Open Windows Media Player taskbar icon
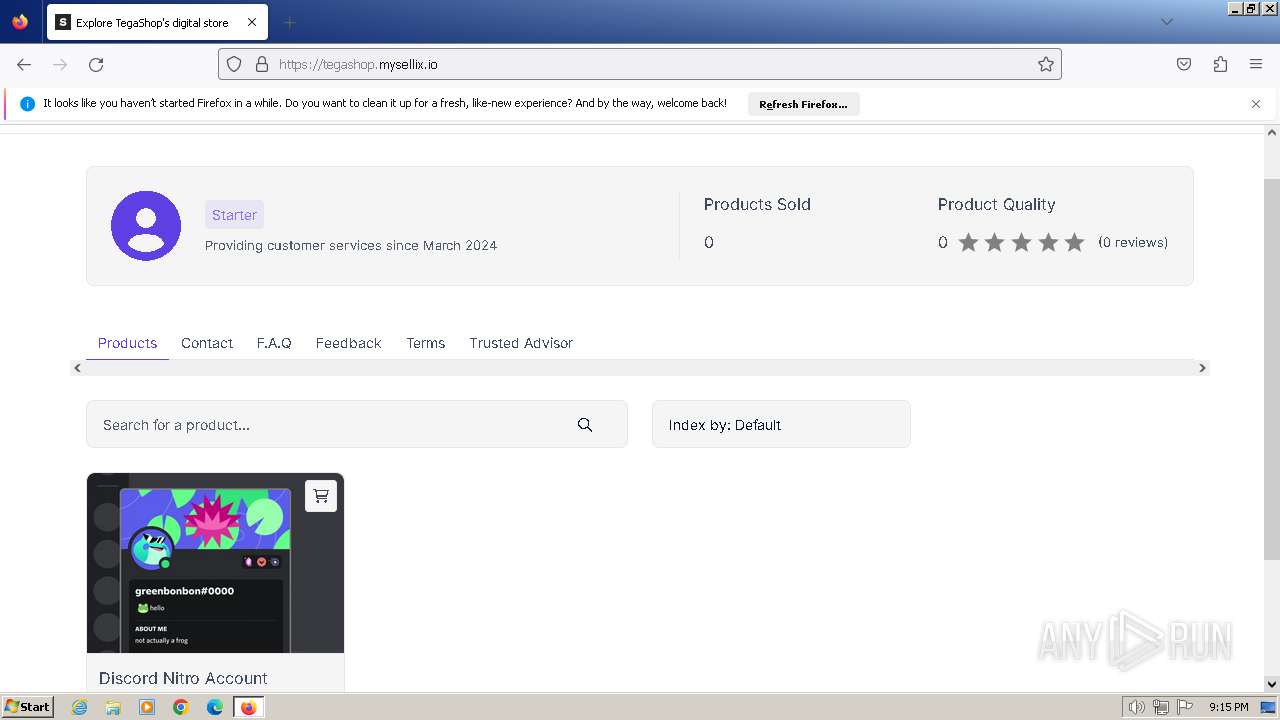This screenshot has height=720, width=1280. [147, 707]
